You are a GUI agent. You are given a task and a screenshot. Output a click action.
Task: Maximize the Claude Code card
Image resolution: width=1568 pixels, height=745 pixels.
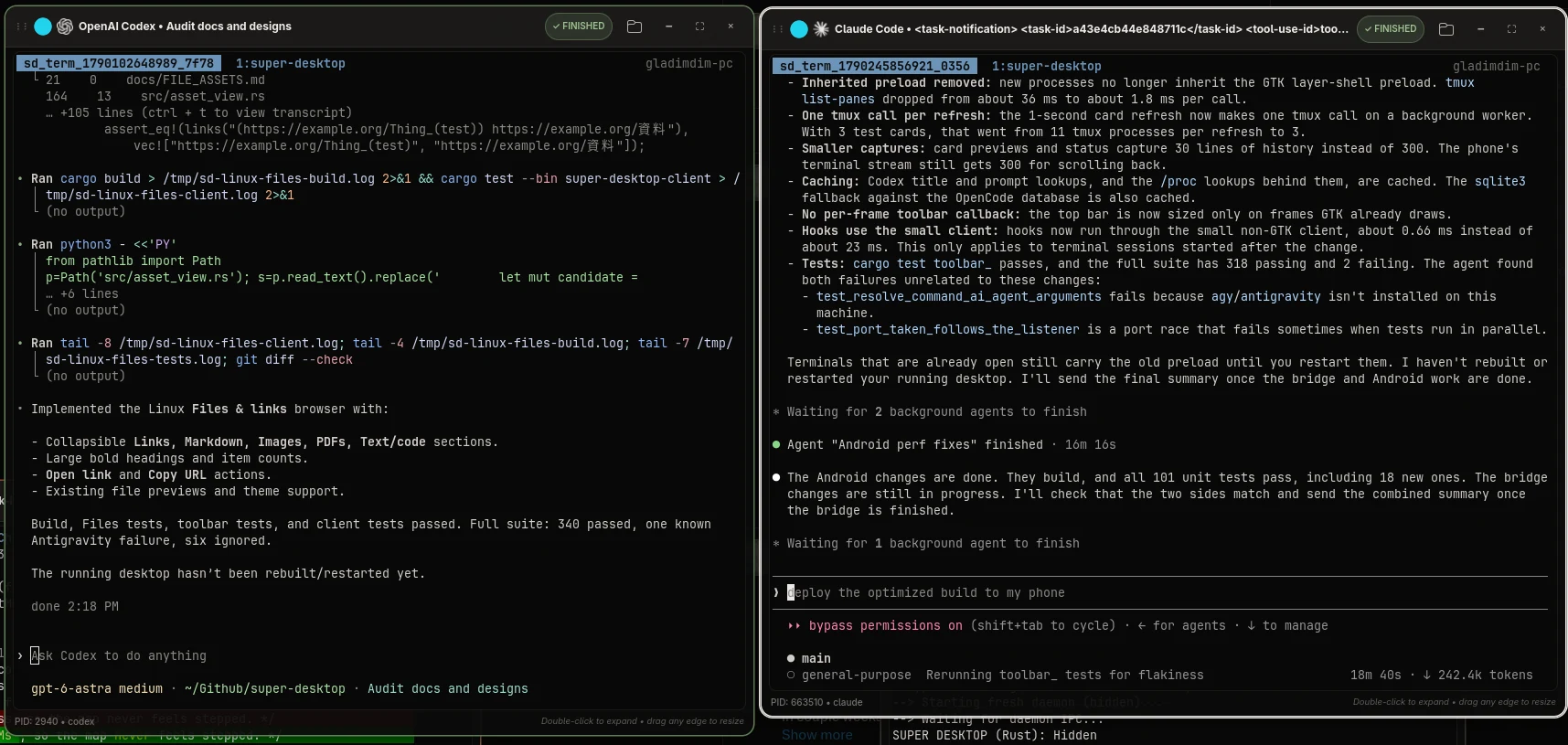pyautogui.click(x=1511, y=29)
